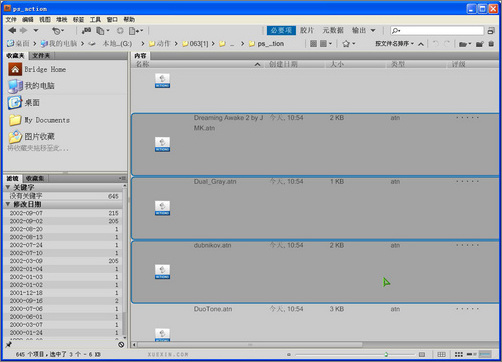The width and height of the screenshot is (502, 362).
Task: Open the refine stacked pages icon menu
Action: 102,31
